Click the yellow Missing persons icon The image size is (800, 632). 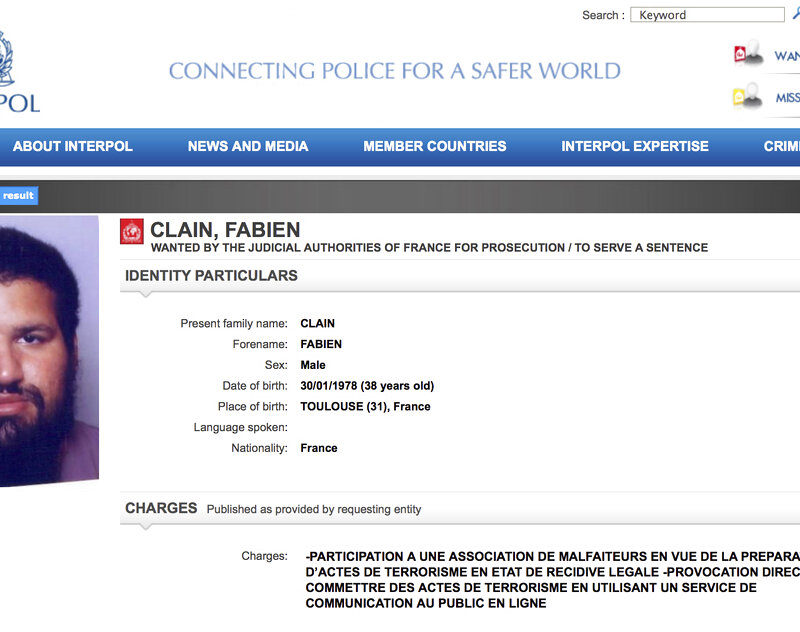click(x=747, y=97)
